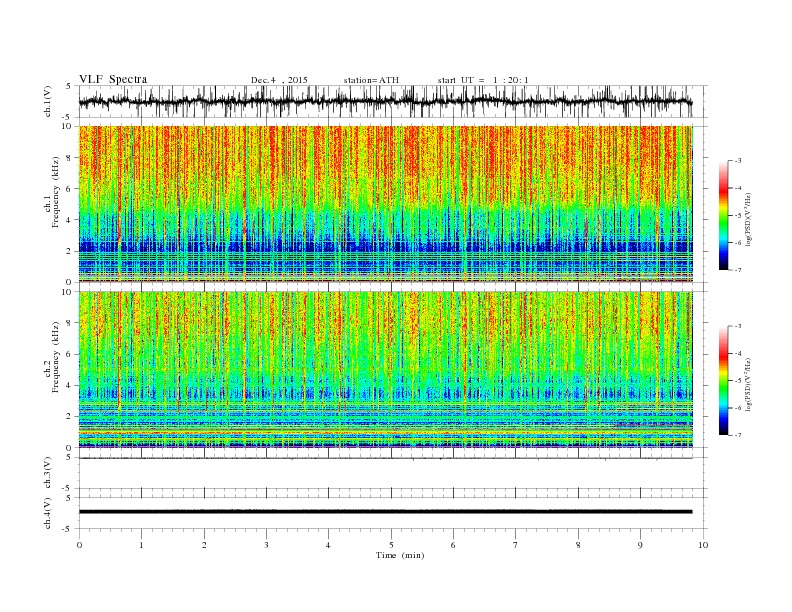Click the "-7" tick on ch.2 colorbar
This screenshot has width=792, height=612.
[x=737, y=435]
